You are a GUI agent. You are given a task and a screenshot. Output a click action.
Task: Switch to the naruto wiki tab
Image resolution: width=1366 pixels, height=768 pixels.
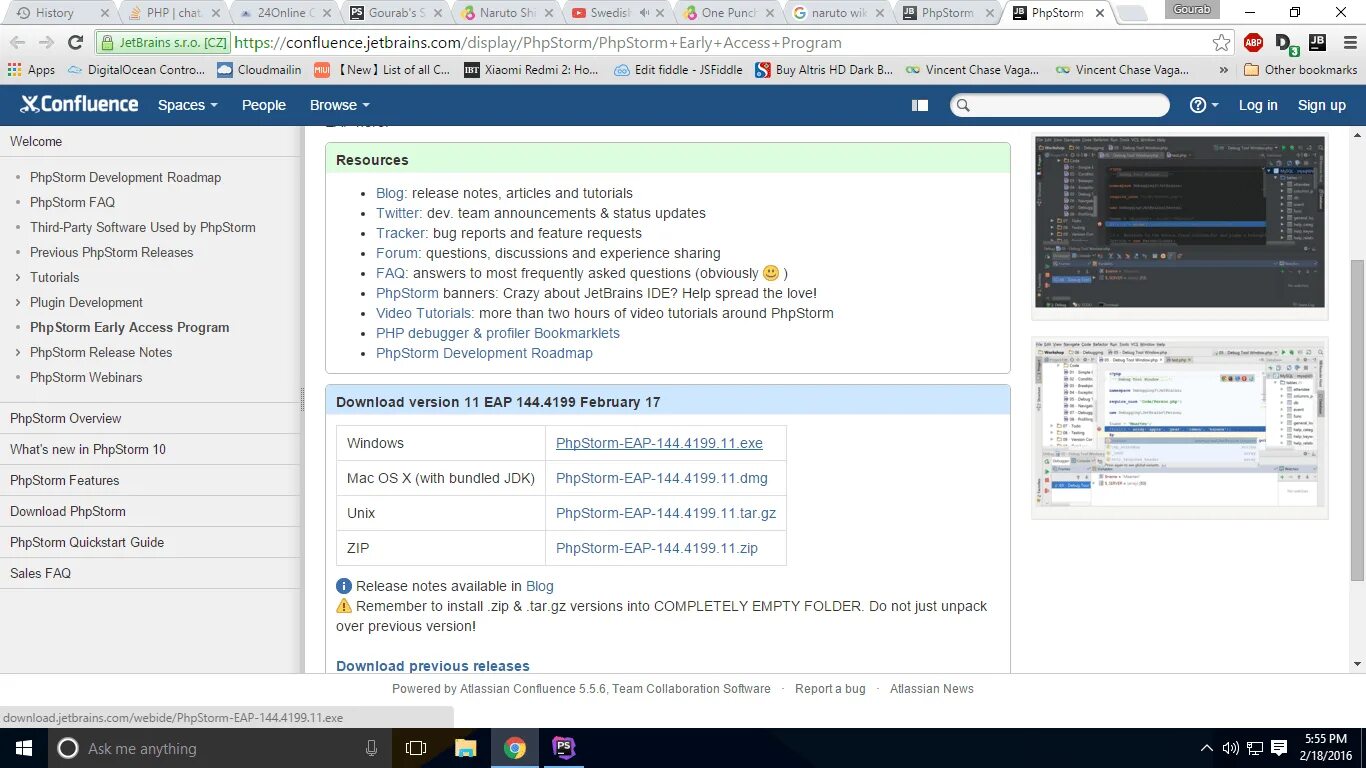tap(838, 13)
